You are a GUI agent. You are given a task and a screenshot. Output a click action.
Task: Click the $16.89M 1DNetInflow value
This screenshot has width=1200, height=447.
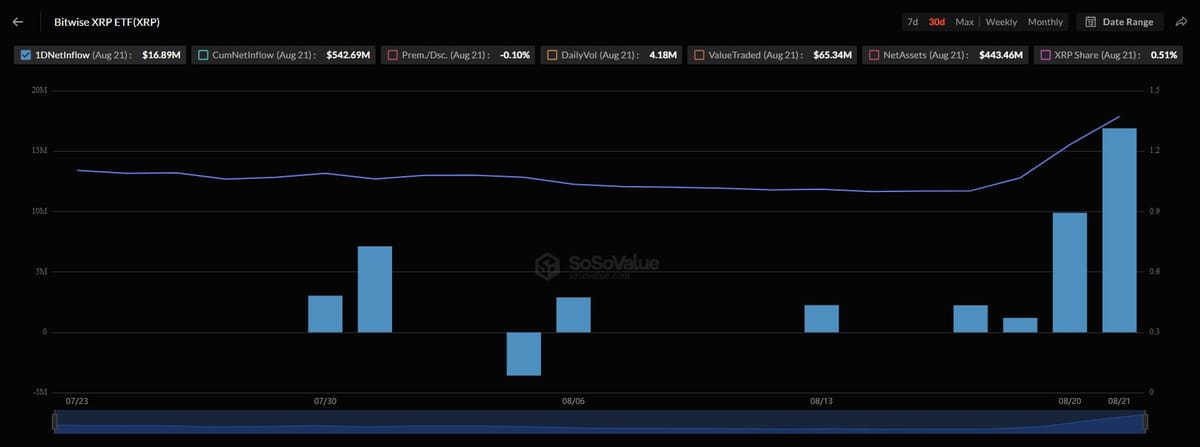pos(160,55)
